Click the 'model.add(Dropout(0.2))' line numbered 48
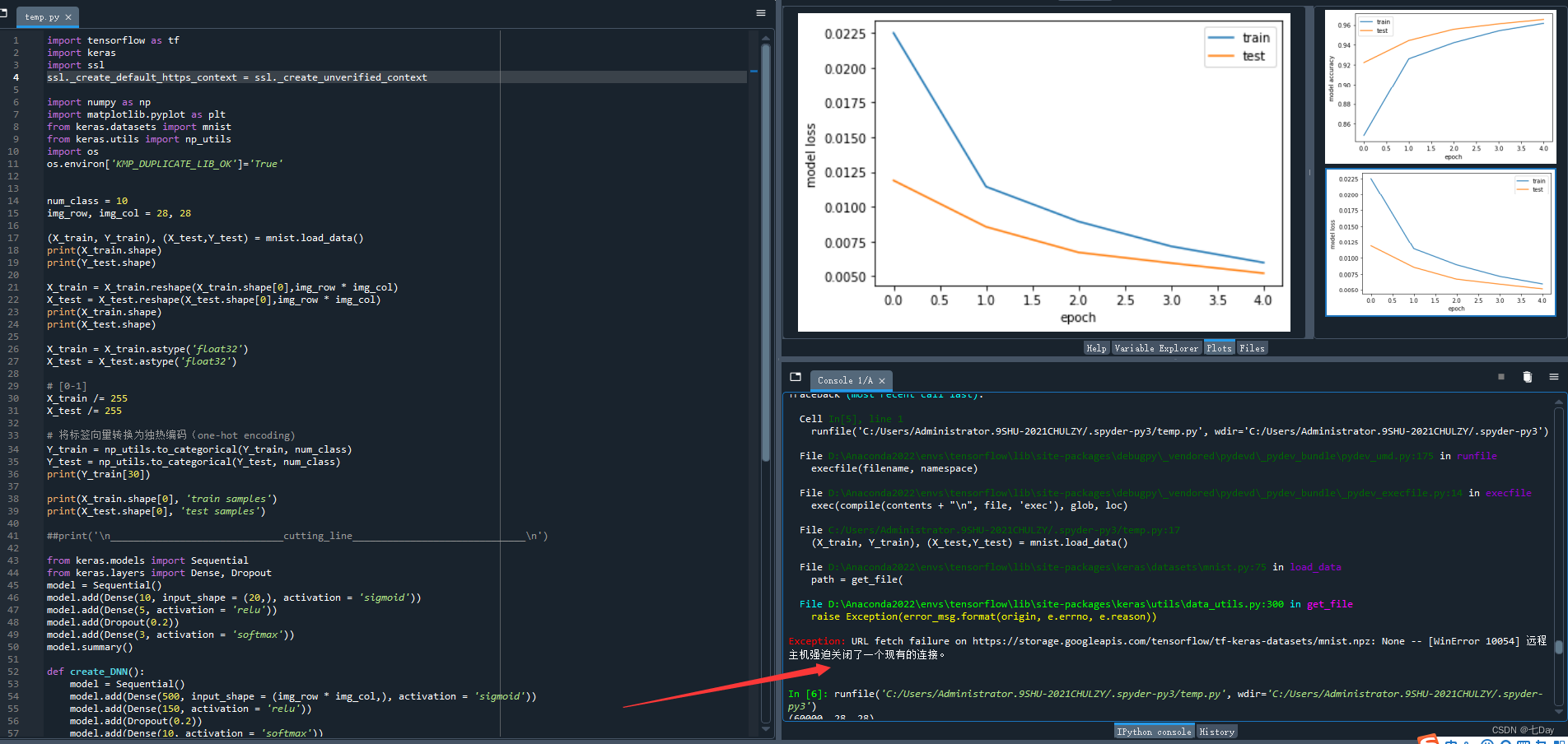Image resolution: width=1568 pixels, height=744 pixels. [x=113, y=622]
